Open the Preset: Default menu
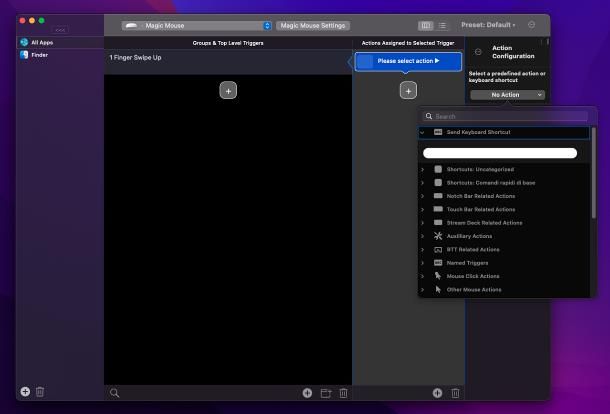 point(488,25)
